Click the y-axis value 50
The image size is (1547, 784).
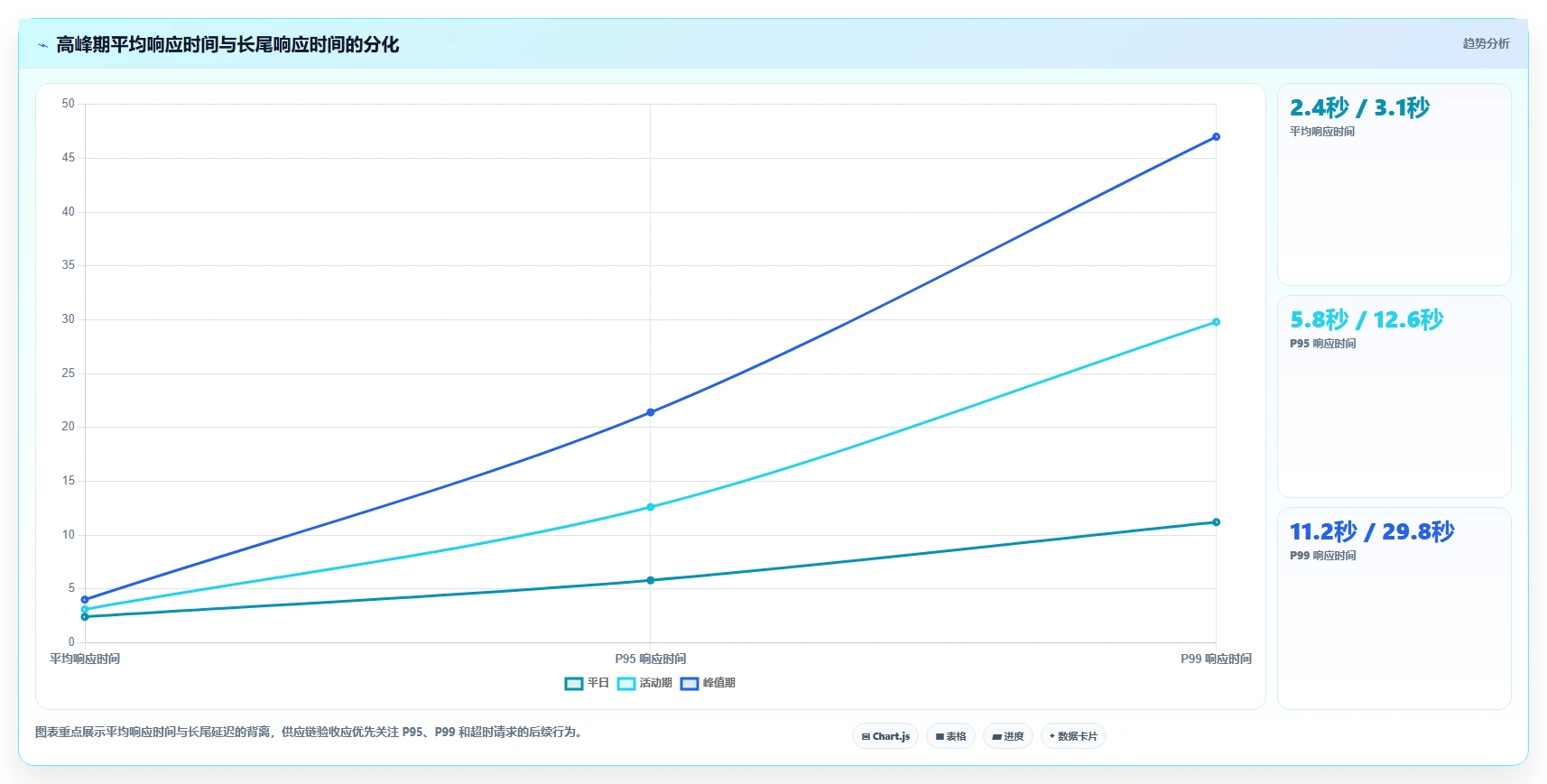pos(69,104)
